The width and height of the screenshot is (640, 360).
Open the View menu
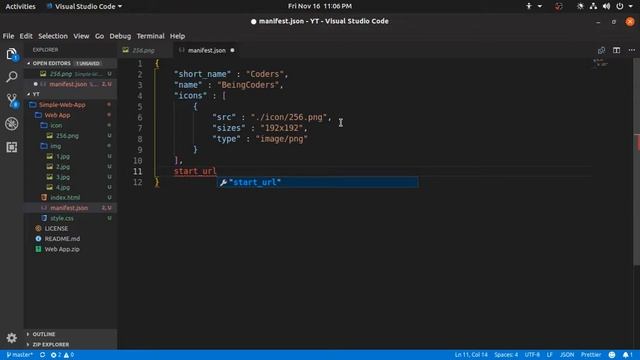tap(81, 36)
